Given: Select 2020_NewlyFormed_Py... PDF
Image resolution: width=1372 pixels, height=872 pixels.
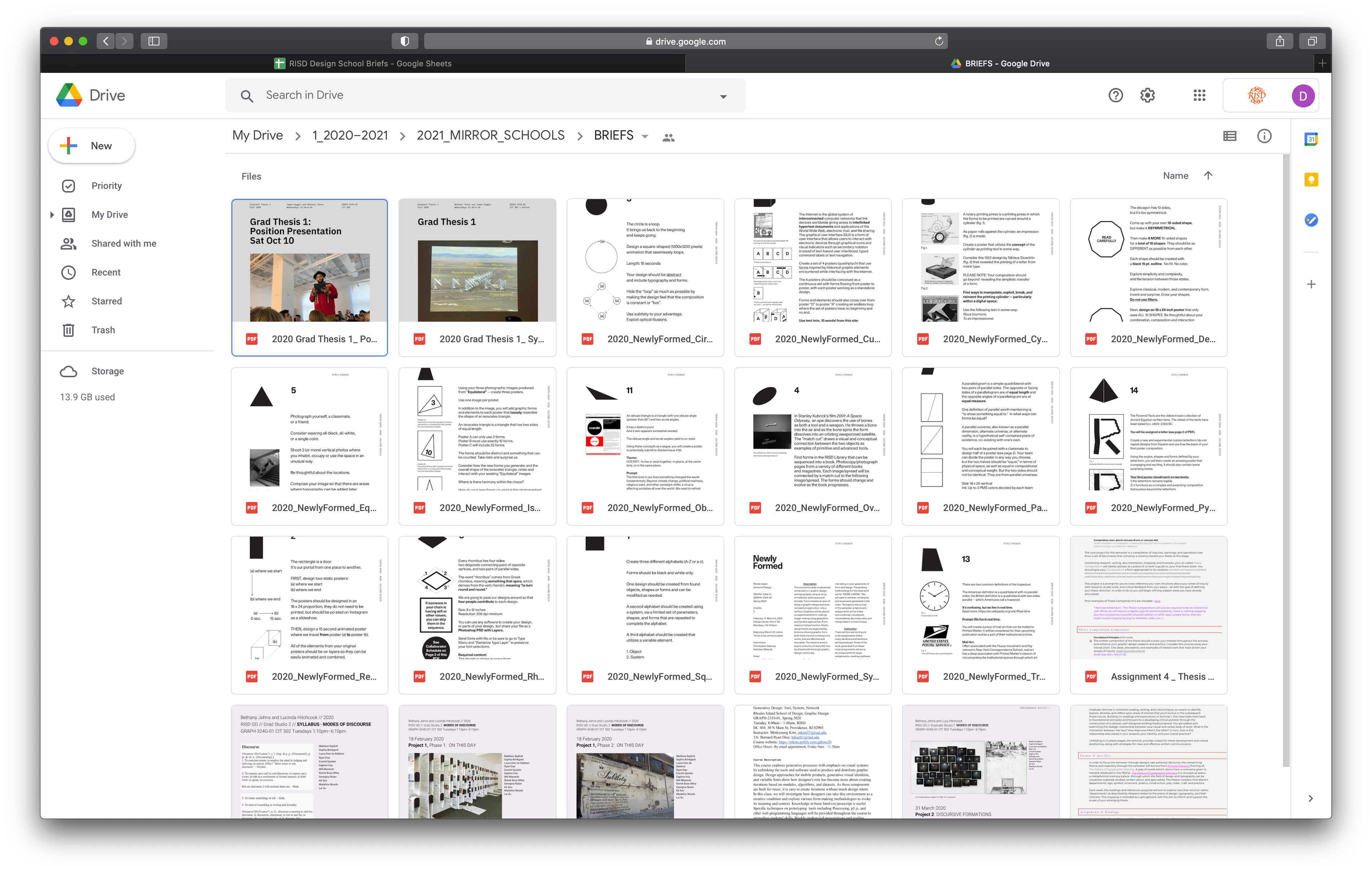Looking at the screenshot, I should pos(1149,446).
